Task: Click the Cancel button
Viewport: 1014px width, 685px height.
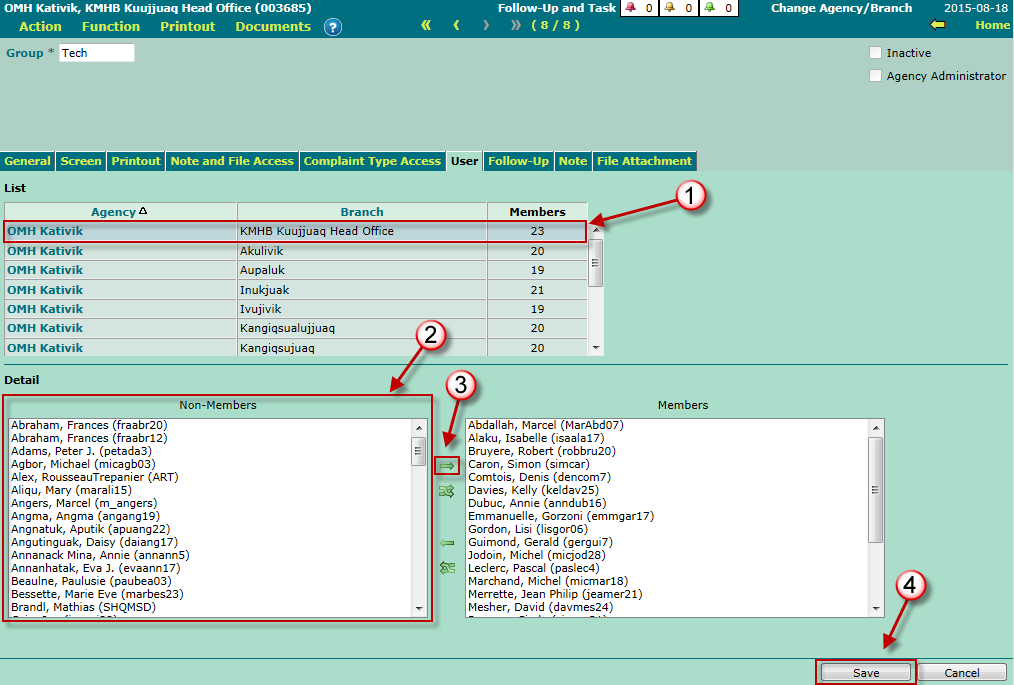Action: (x=962, y=673)
